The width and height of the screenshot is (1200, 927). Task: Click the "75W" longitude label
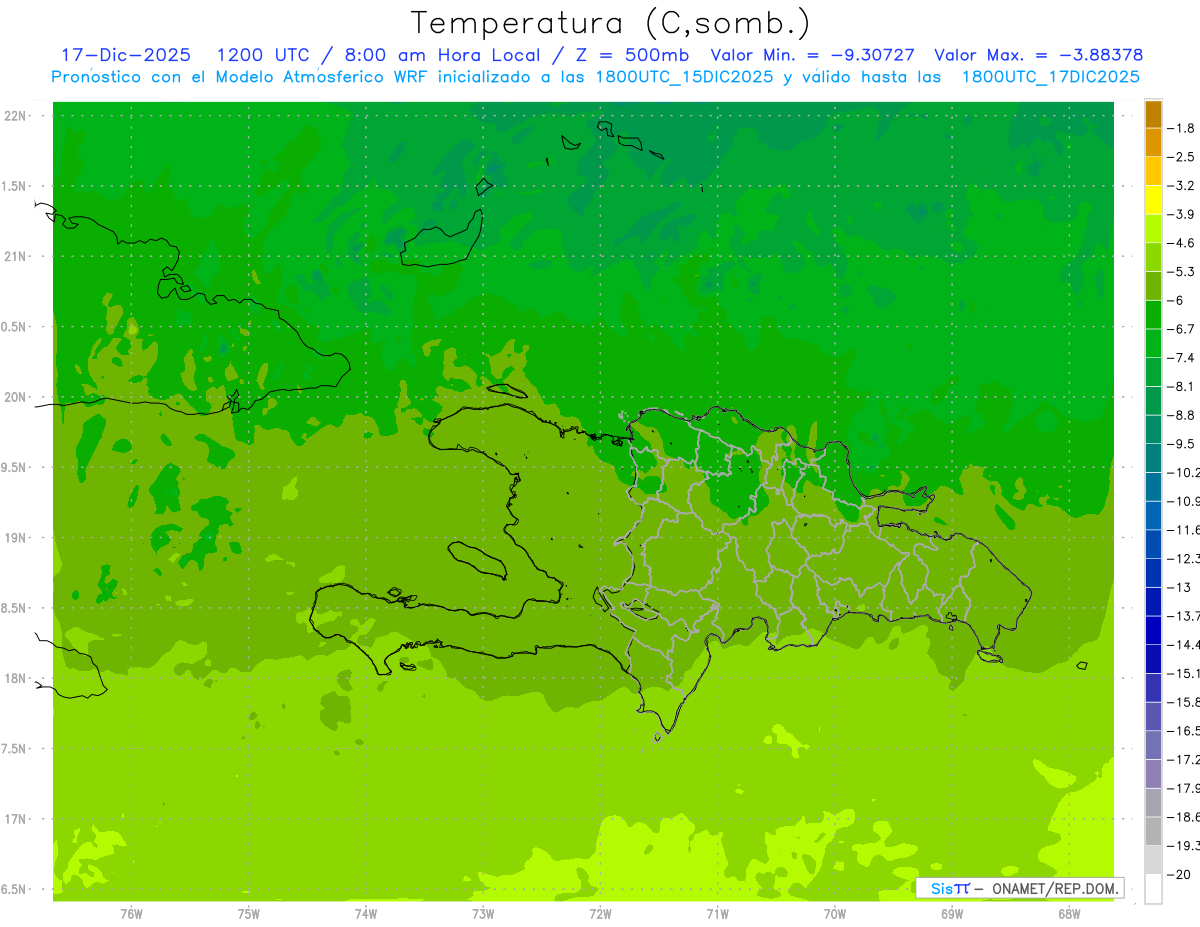pyautogui.click(x=249, y=914)
